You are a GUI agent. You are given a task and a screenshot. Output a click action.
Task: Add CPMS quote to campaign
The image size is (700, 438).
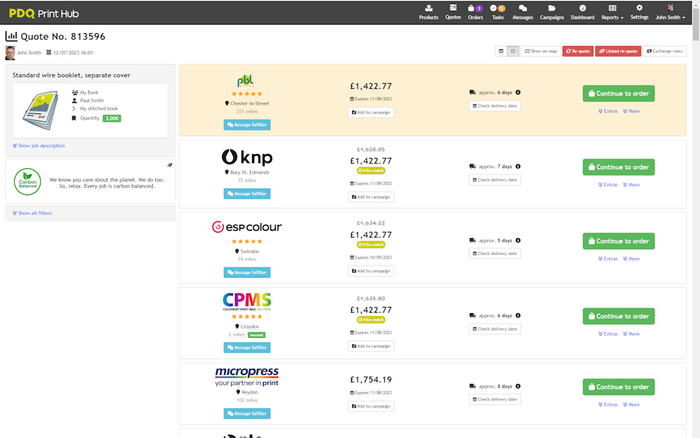point(371,346)
